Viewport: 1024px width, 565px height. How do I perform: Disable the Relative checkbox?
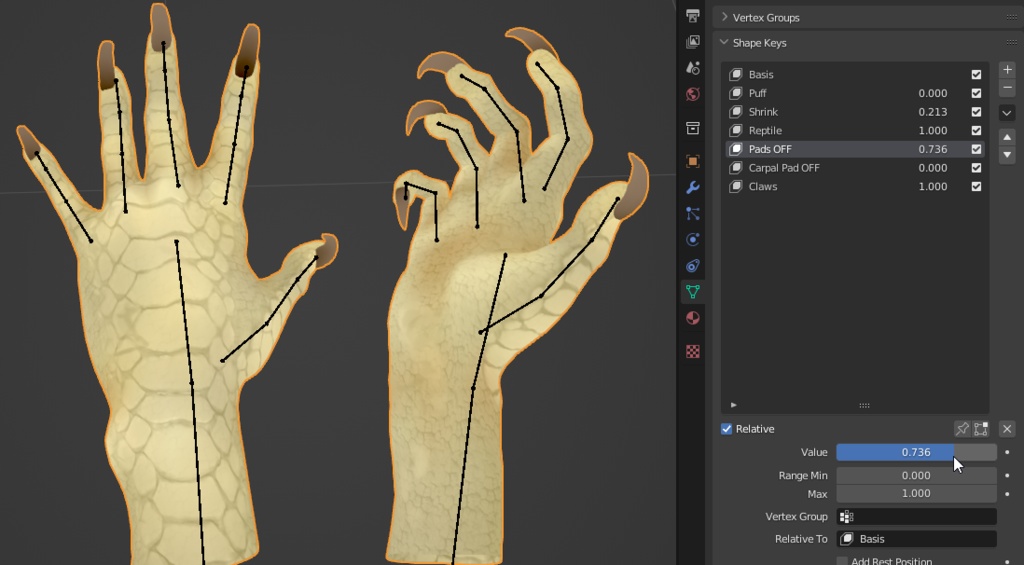726,429
